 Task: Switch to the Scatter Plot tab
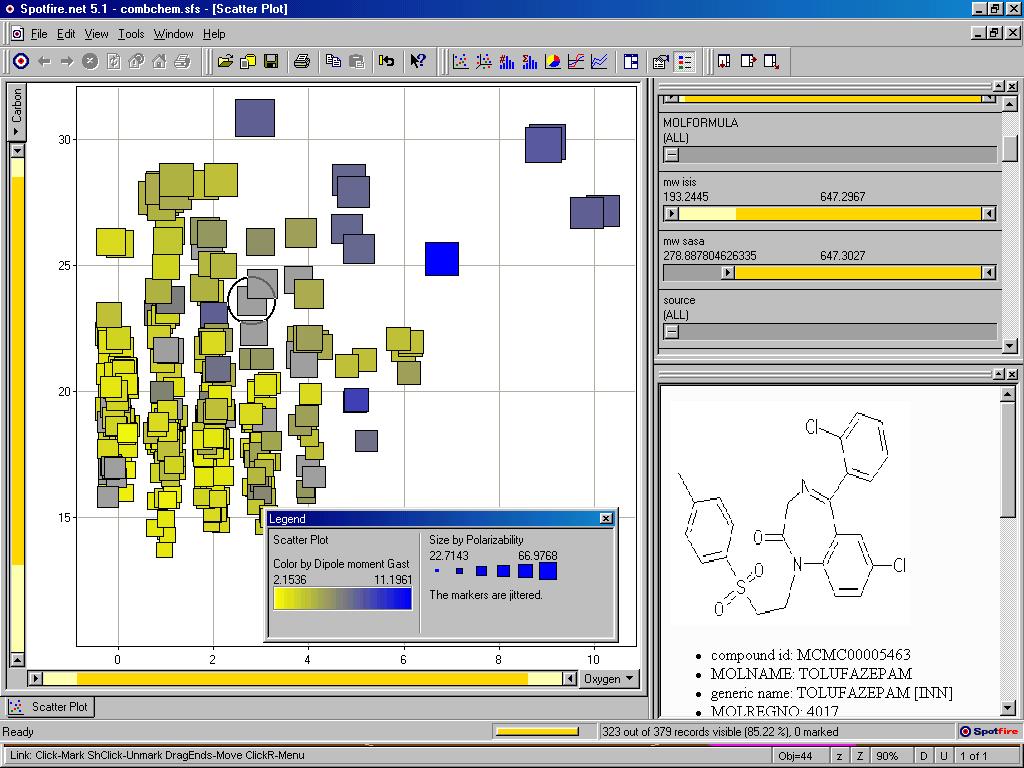click(50, 707)
